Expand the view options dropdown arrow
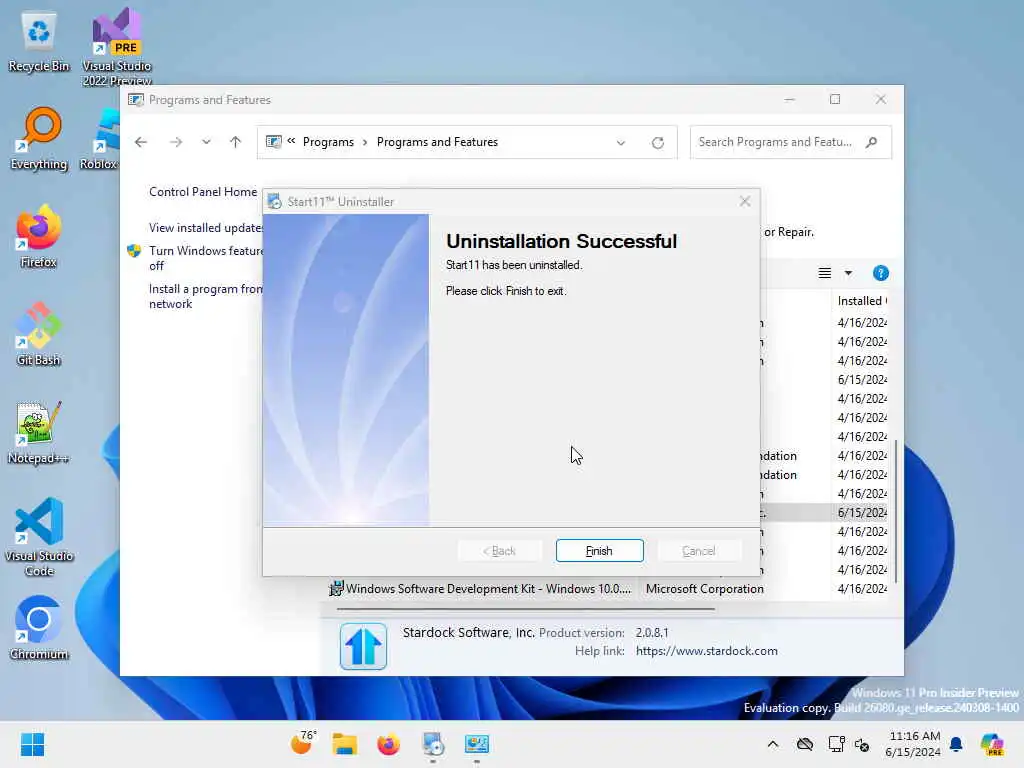The width and height of the screenshot is (1024, 768). tap(848, 273)
